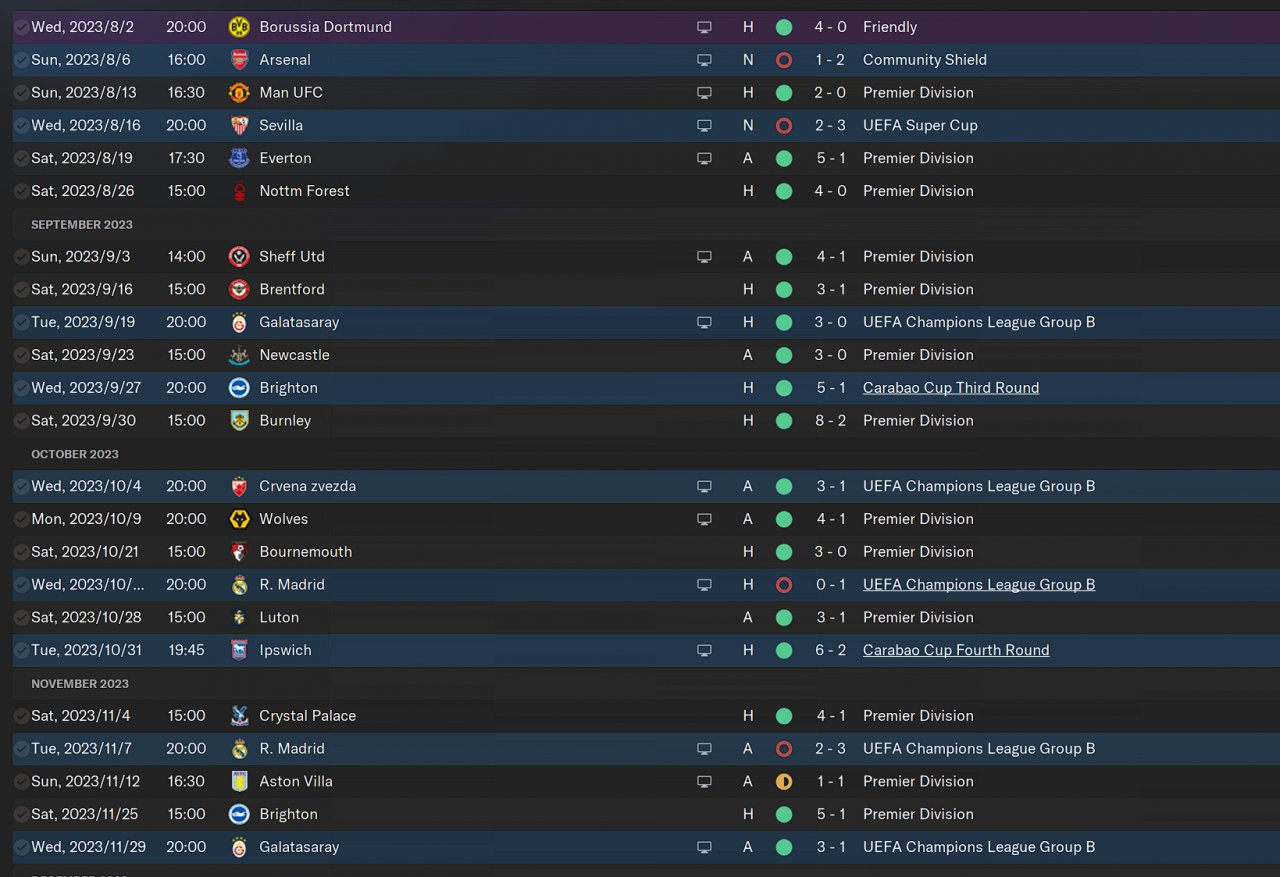Screen dimensions: 1280x877
Task: Click the NOVEMBER 2023 month header
Action: coord(80,684)
